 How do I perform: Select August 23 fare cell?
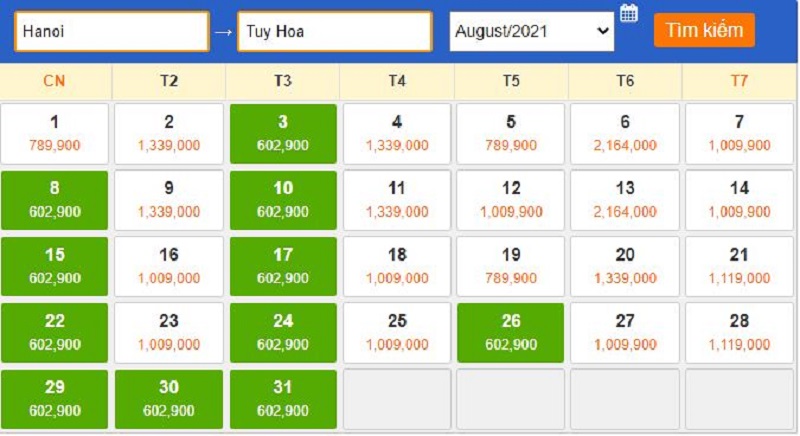(169, 332)
